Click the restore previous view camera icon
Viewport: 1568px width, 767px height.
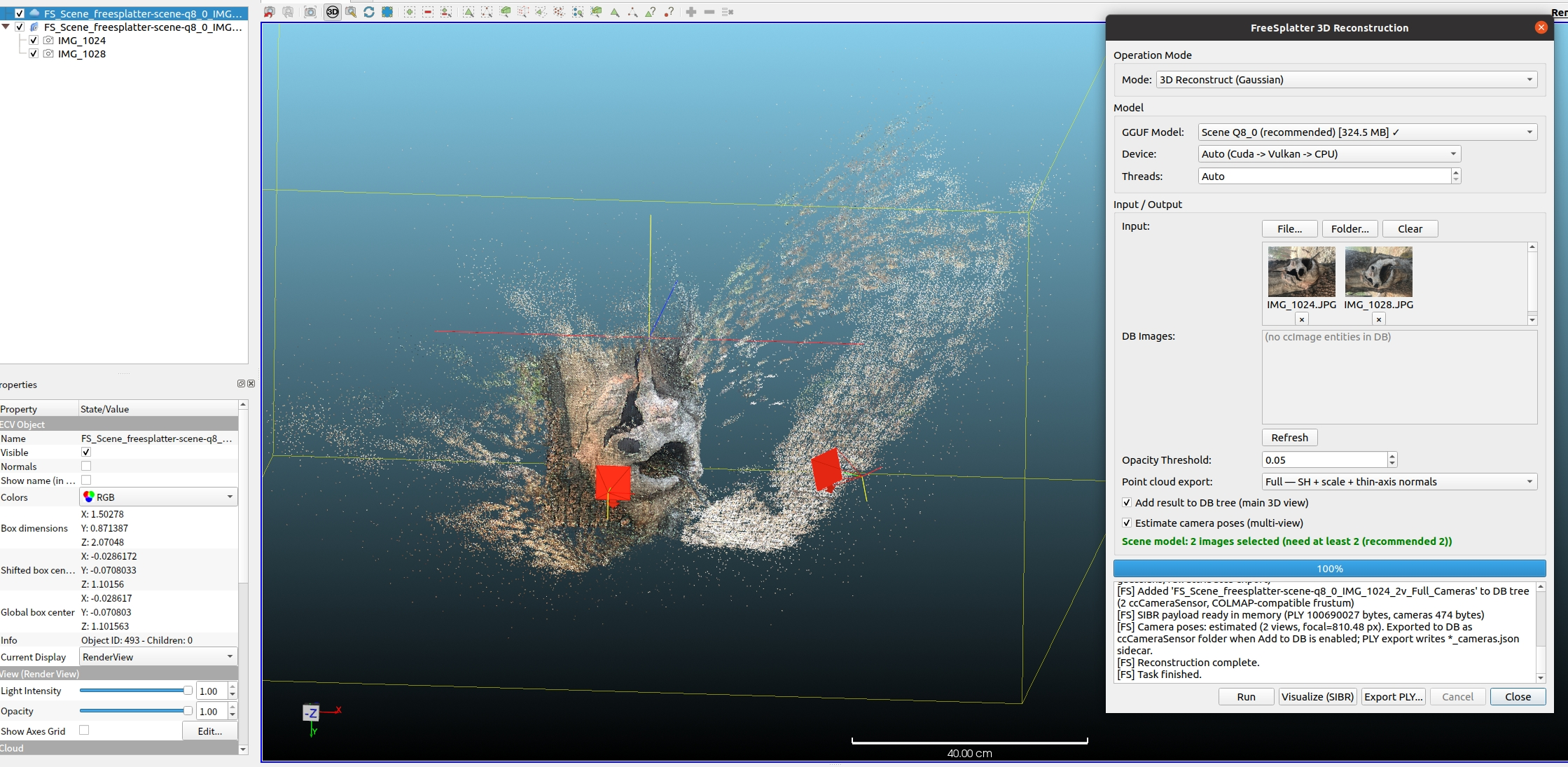pos(270,12)
